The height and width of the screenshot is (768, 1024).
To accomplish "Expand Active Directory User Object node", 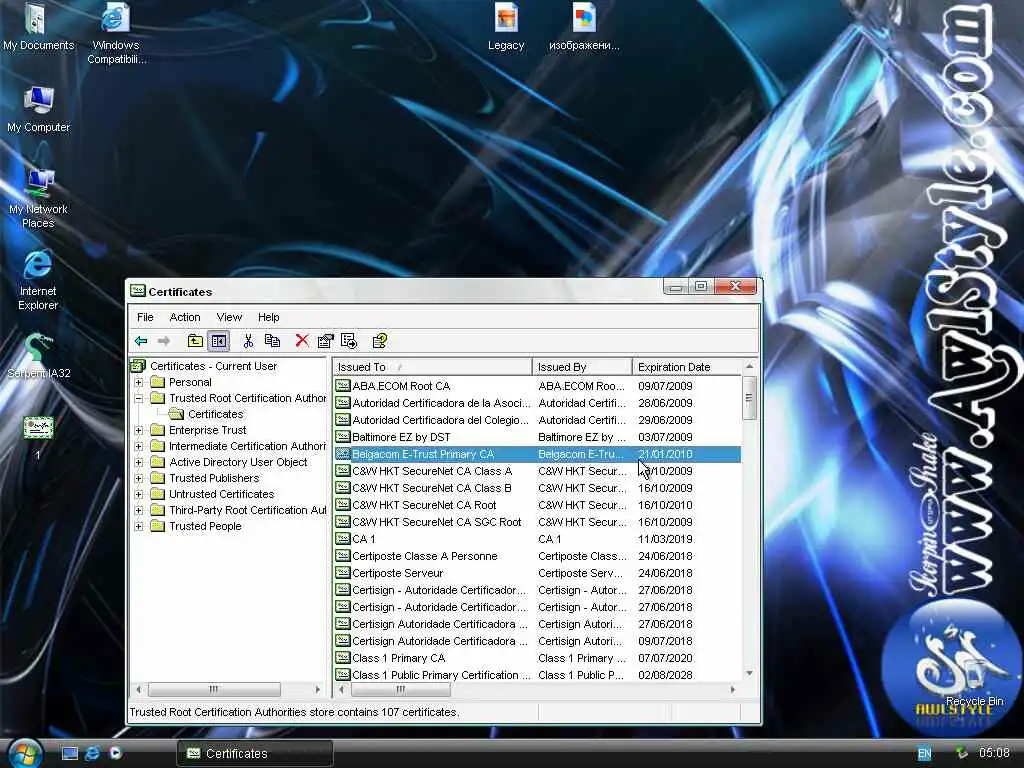I will tap(138, 462).
